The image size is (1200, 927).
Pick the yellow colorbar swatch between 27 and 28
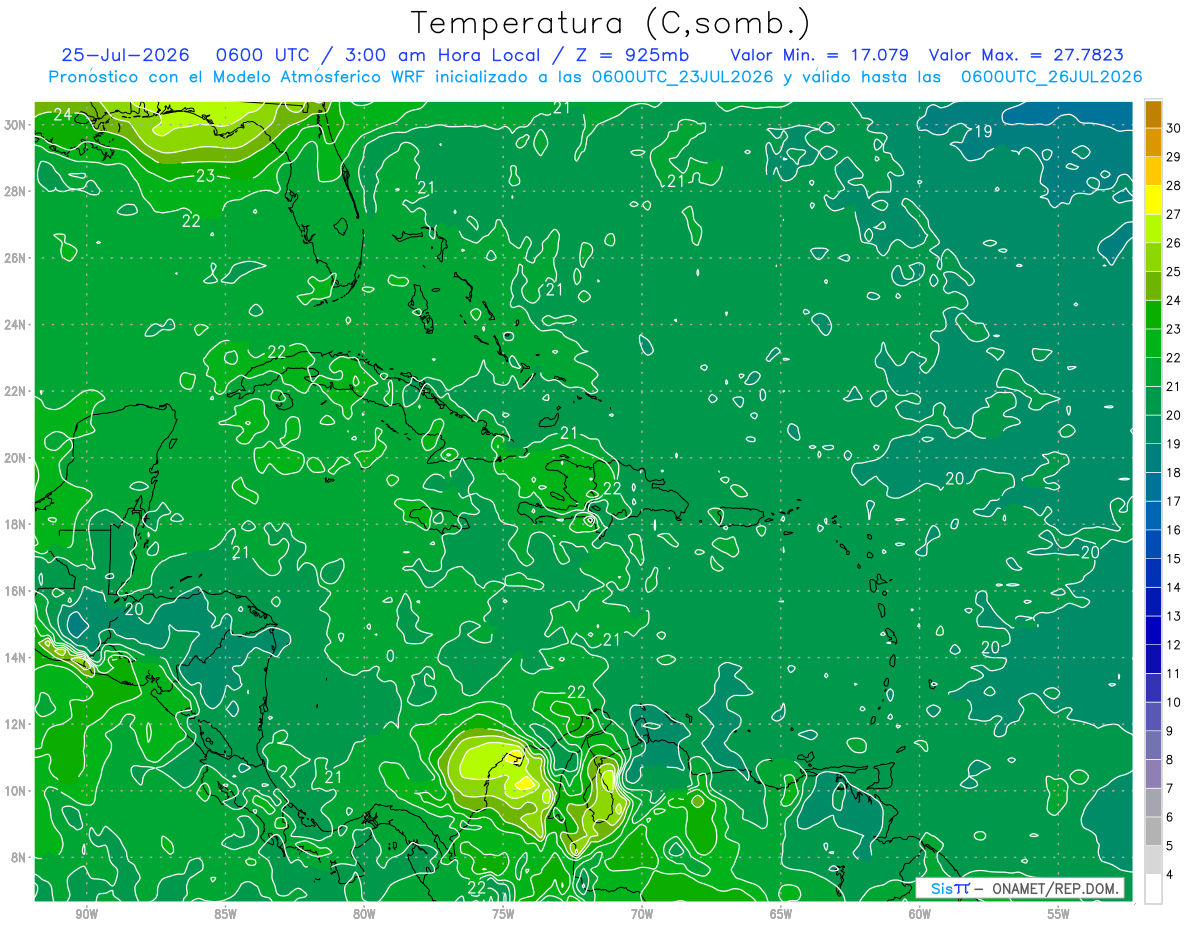click(1153, 200)
